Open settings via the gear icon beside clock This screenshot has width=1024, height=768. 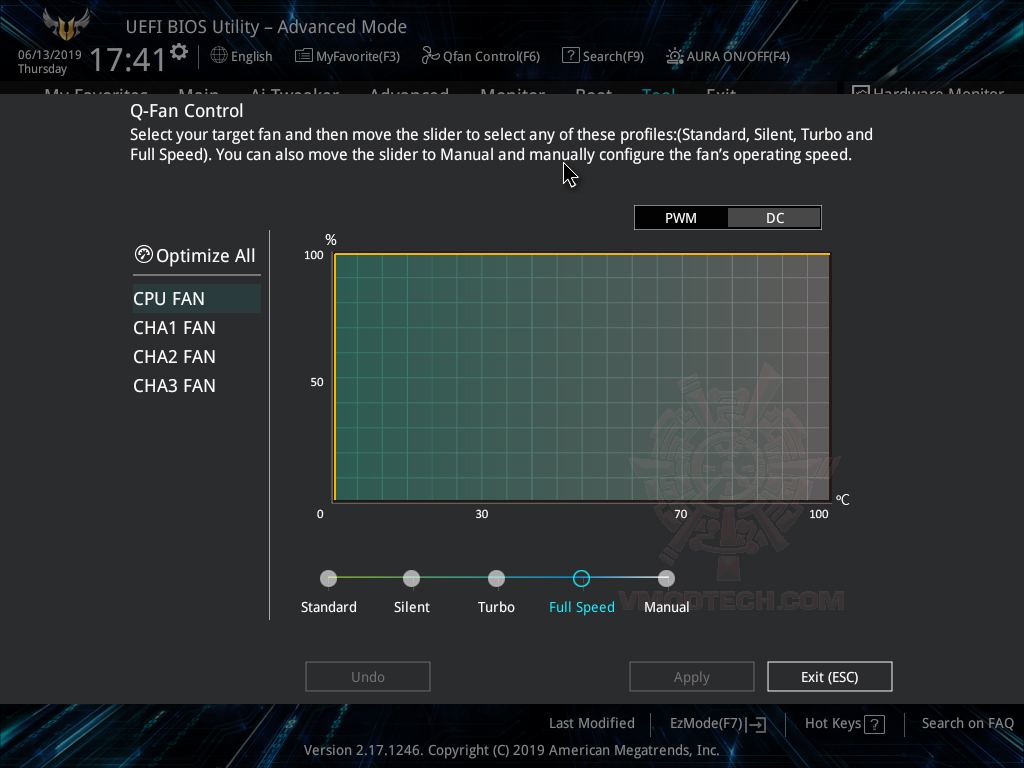[x=179, y=52]
